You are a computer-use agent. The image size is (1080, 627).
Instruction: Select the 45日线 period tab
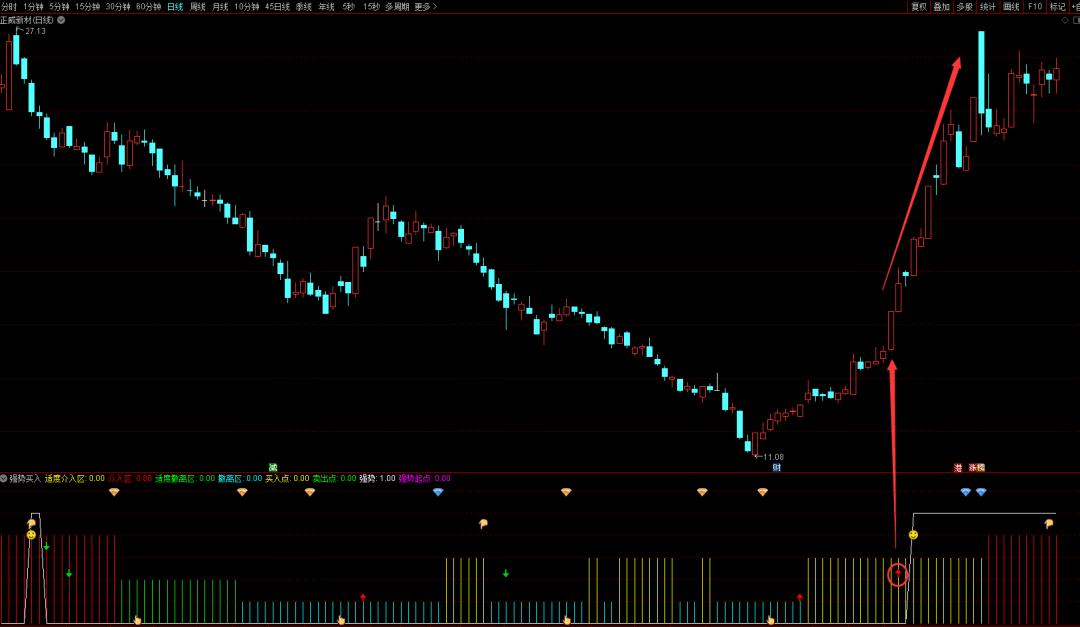click(x=278, y=6)
